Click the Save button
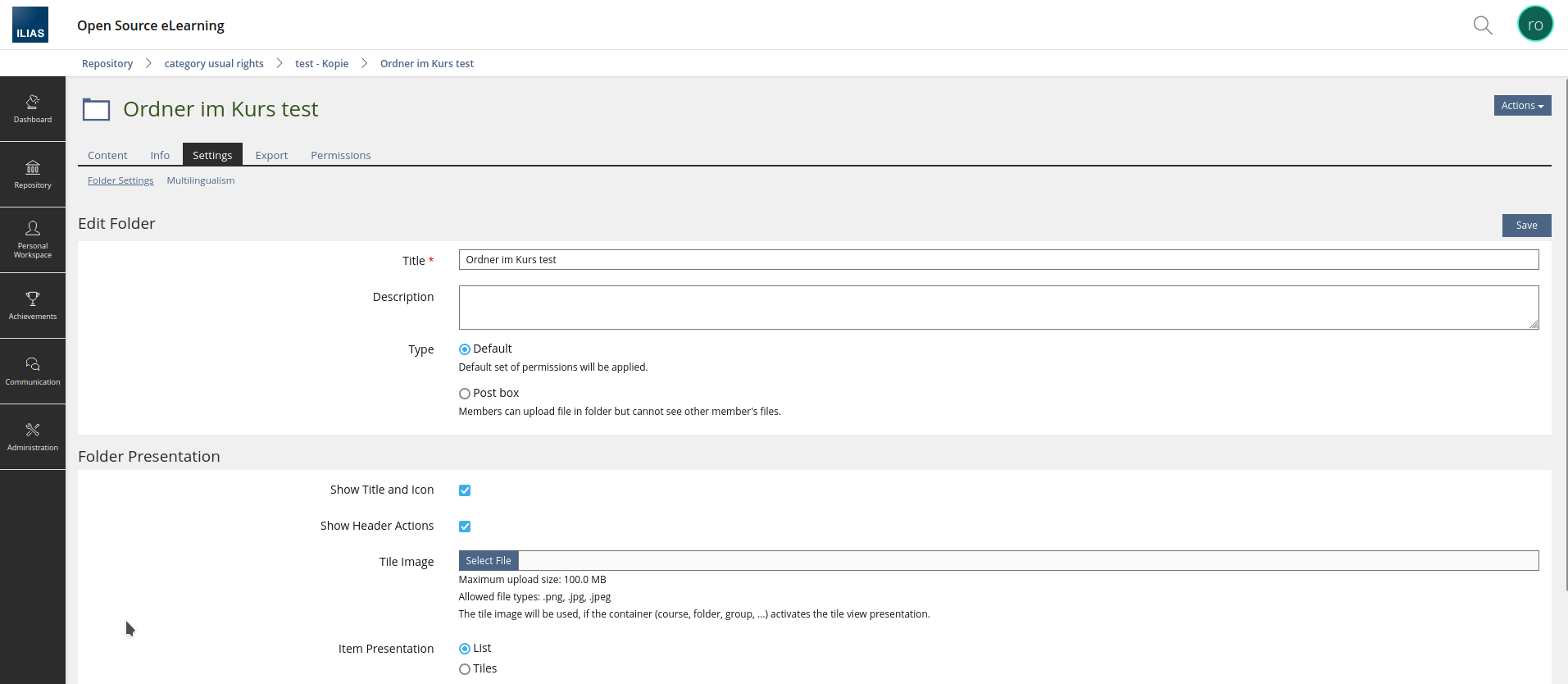The width and height of the screenshot is (1568, 684). [x=1525, y=226]
